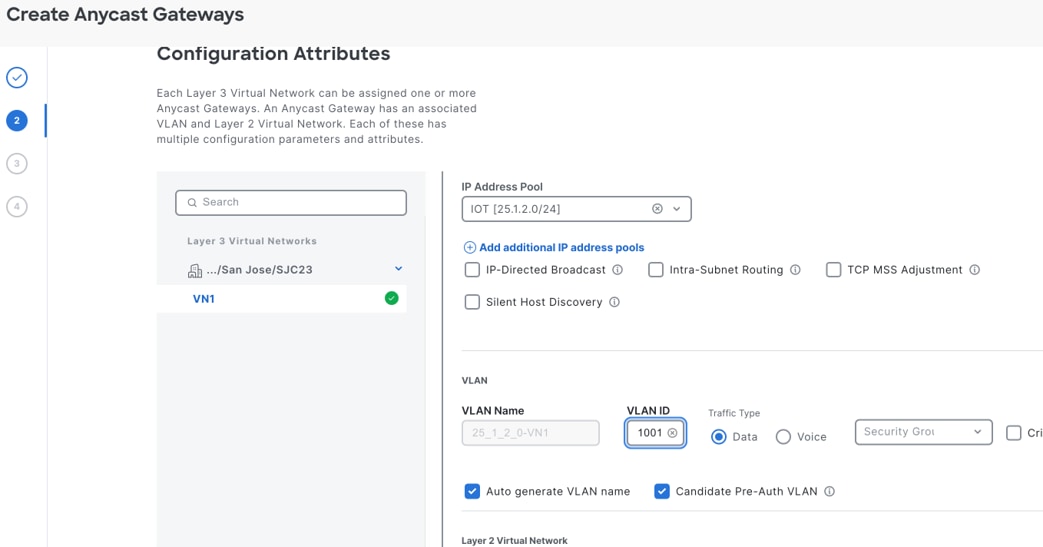Click the plus icon for additional pools
1043x547 pixels.
[470, 248]
